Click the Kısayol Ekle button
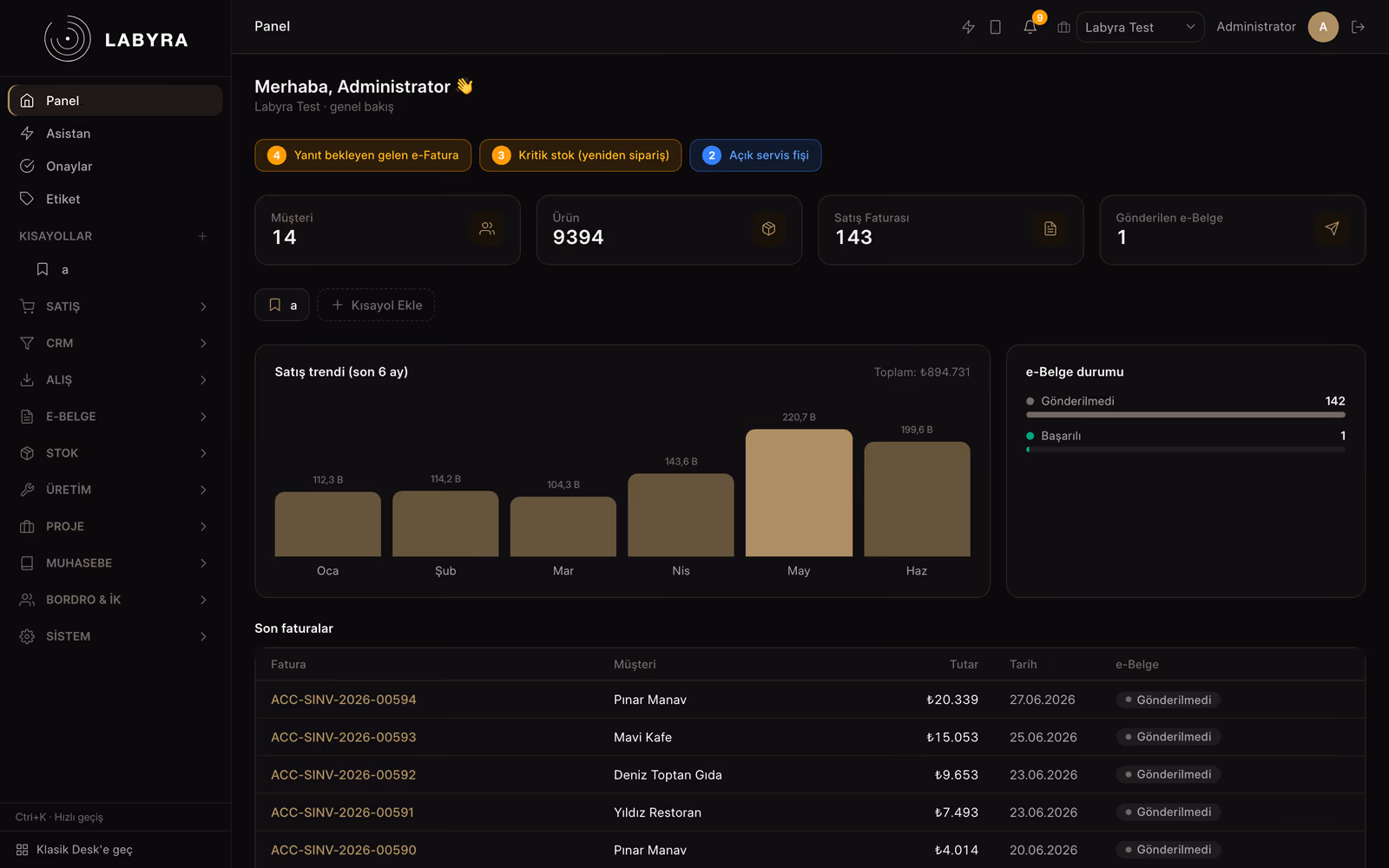Image resolution: width=1389 pixels, height=868 pixels. (376, 305)
